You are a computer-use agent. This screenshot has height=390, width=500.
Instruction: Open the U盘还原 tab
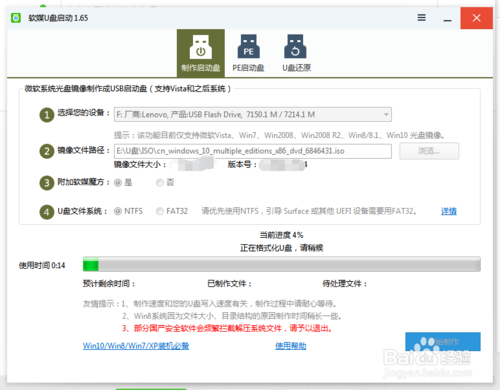coord(296,53)
